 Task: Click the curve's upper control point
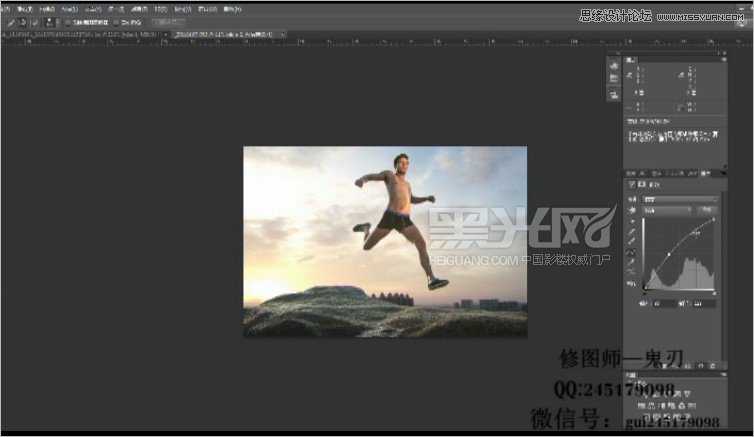[695, 232]
